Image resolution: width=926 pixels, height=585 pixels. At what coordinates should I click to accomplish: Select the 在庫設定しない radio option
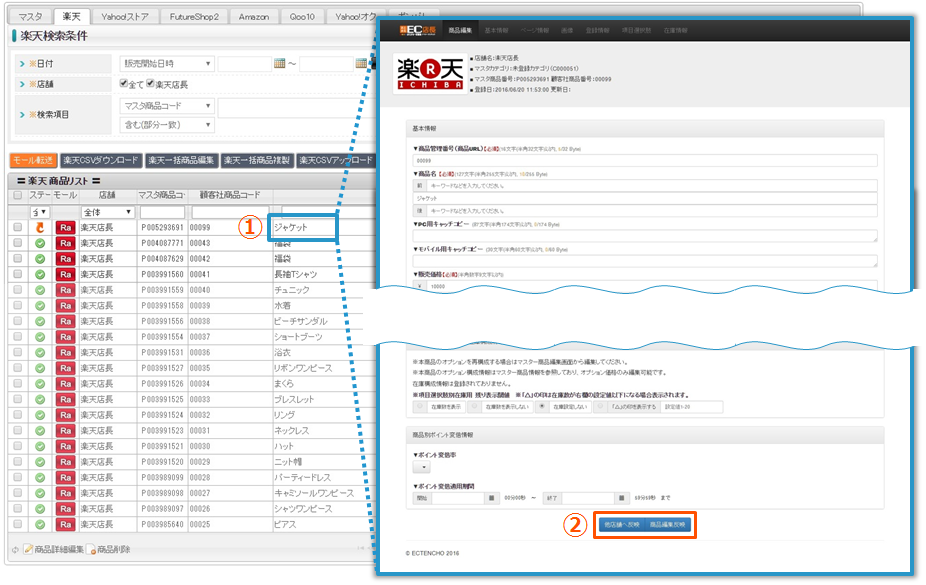tap(542, 407)
